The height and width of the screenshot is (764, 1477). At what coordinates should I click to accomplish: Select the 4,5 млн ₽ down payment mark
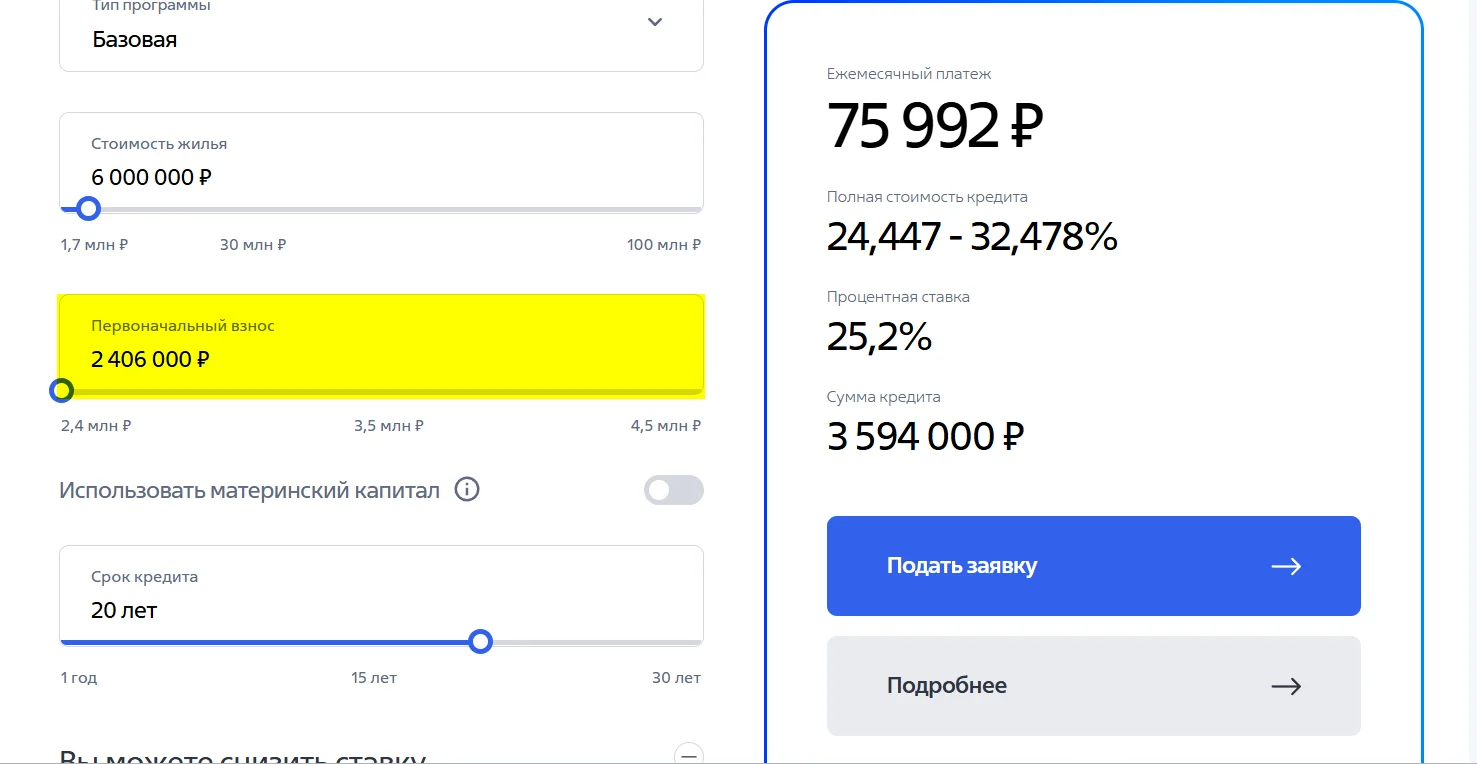(x=665, y=426)
